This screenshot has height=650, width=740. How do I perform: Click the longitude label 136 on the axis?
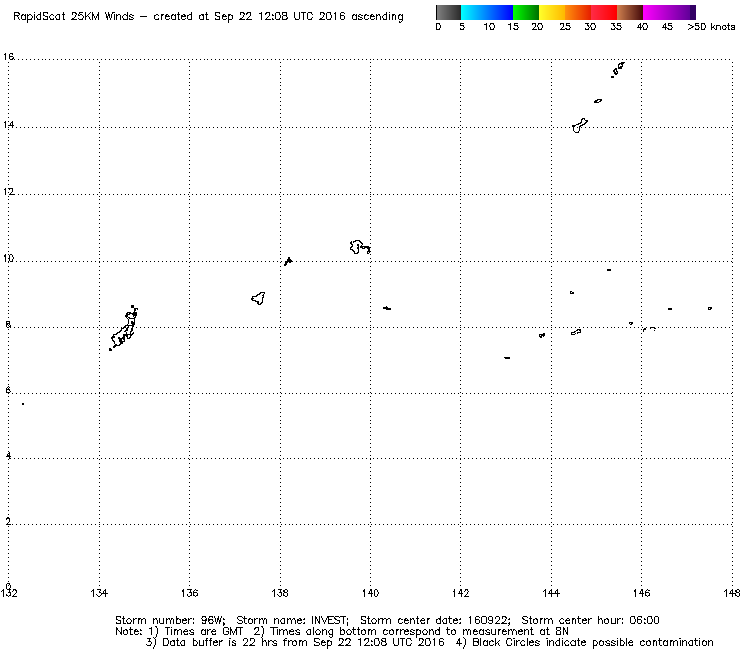tap(190, 593)
